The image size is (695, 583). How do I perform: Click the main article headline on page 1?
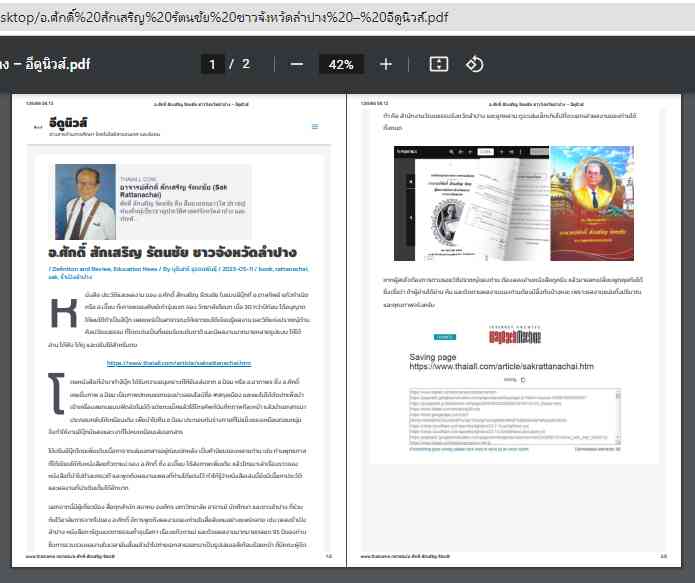[172, 252]
